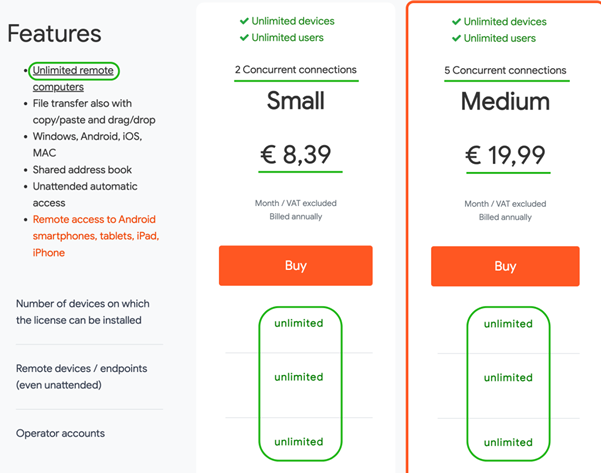601x473 pixels.
Task: Click checkmark icon next to Small Unlimited devices
Action: pyautogui.click(x=244, y=21)
